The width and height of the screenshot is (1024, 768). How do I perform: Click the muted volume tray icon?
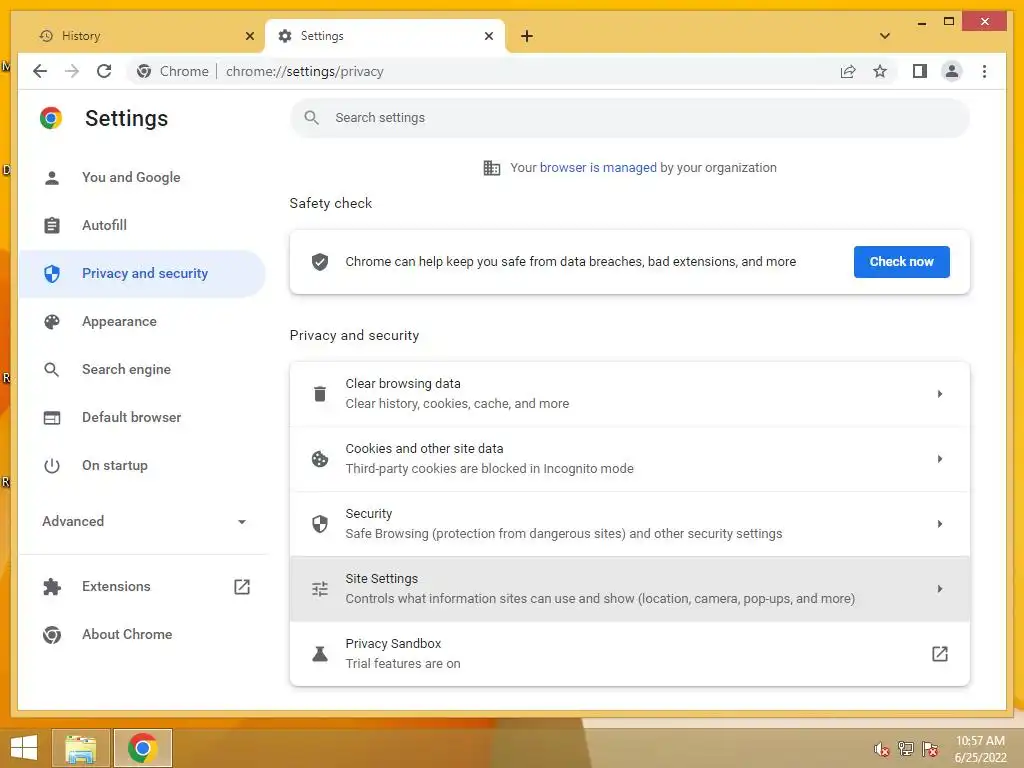(882, 749)
